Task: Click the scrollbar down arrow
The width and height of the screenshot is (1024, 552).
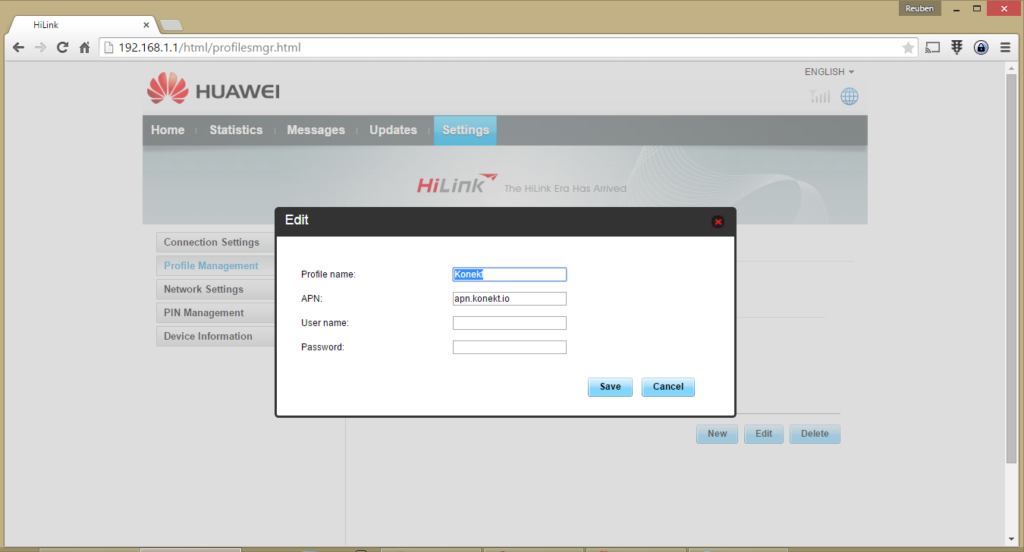Action: (1012, 539)
